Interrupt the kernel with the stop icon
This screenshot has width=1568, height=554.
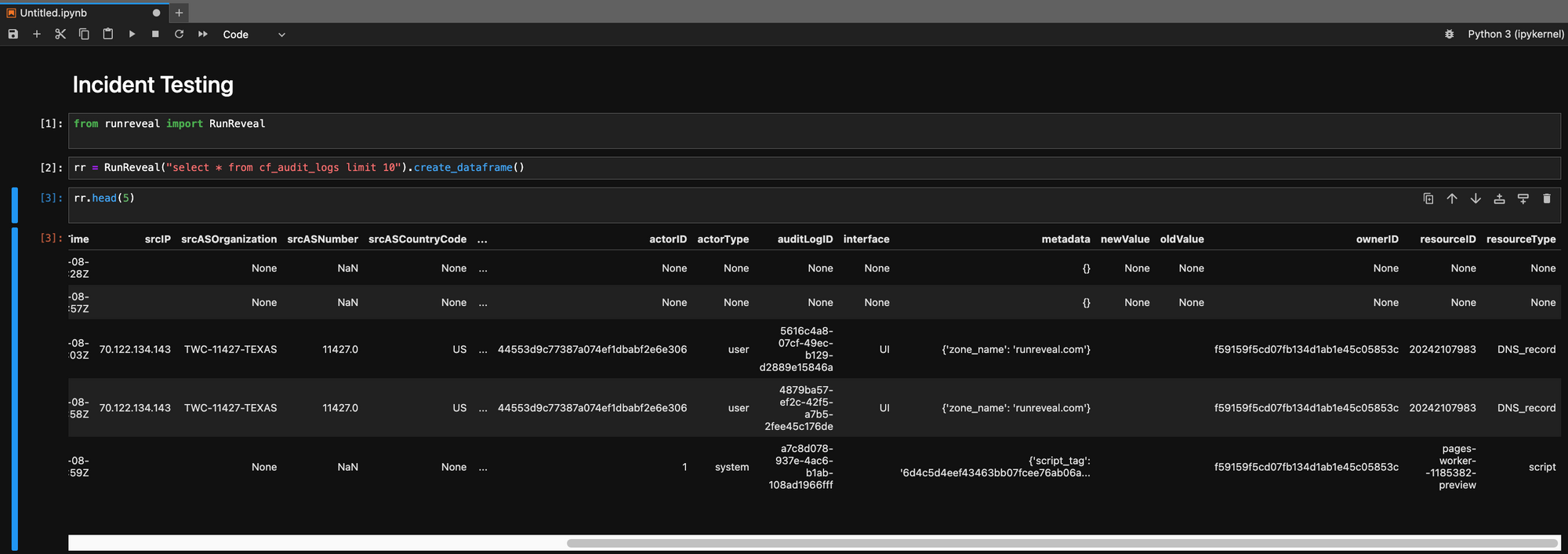[x=155, y=35]
